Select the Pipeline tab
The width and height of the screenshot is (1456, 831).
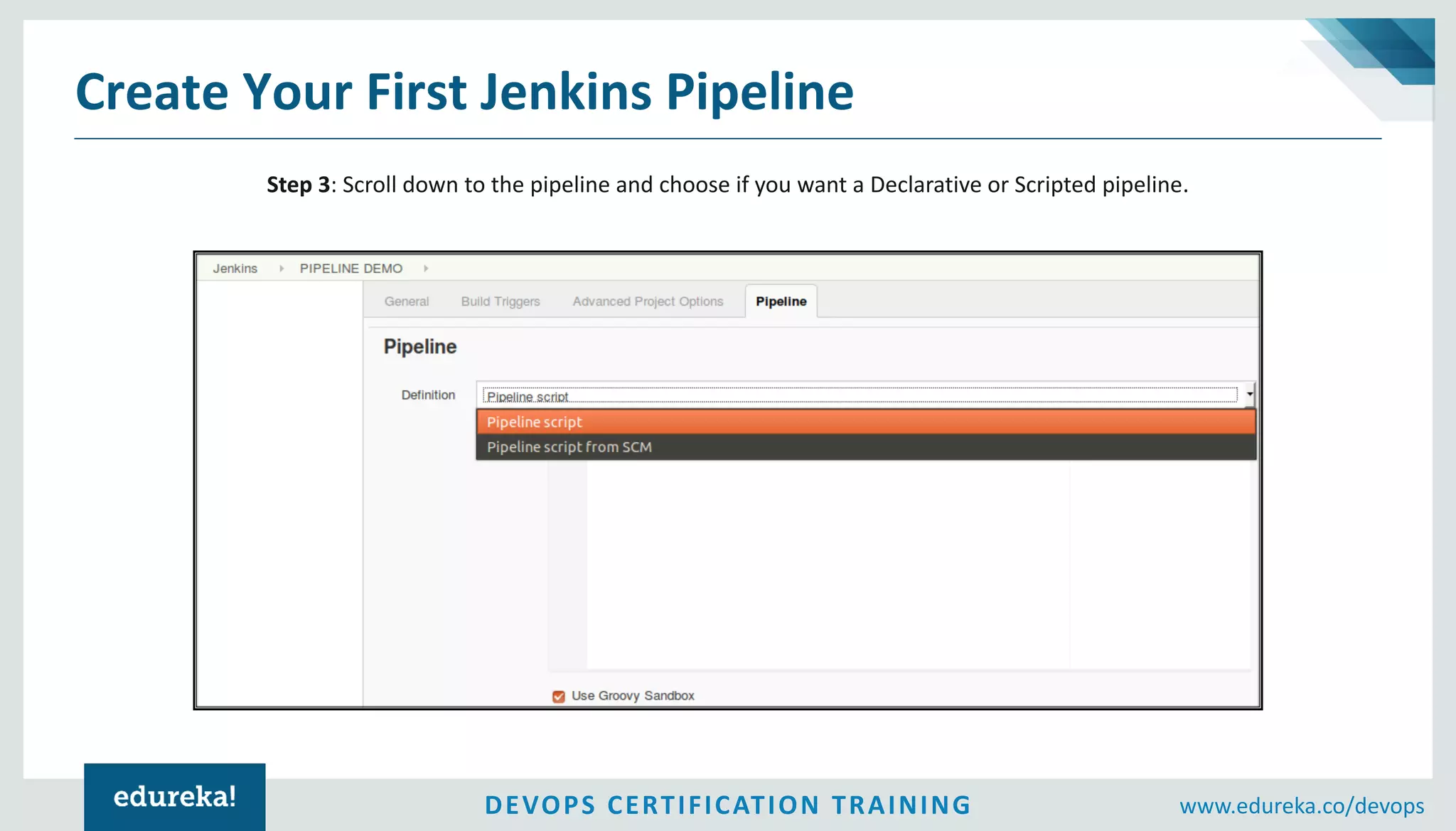(x=781, y=301)
